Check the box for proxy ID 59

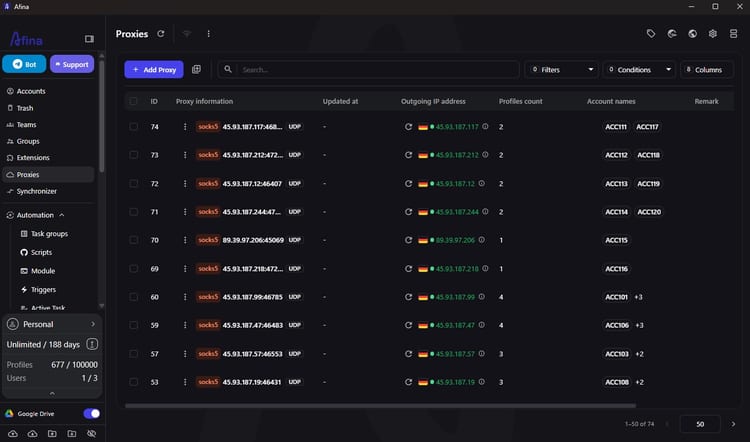click(x=133, y=325)
